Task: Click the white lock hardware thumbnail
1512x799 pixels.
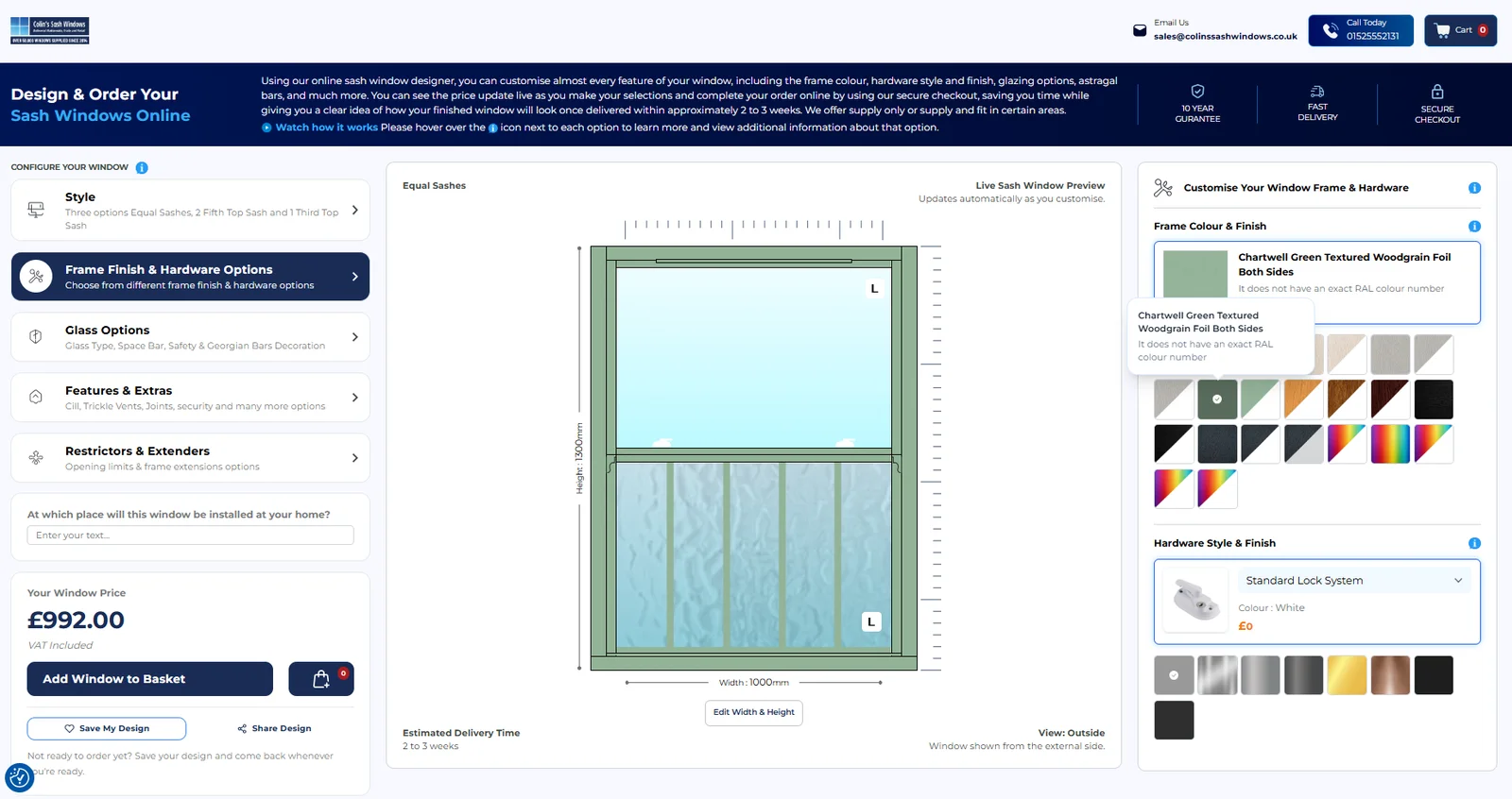Action: coord(1196,601)
